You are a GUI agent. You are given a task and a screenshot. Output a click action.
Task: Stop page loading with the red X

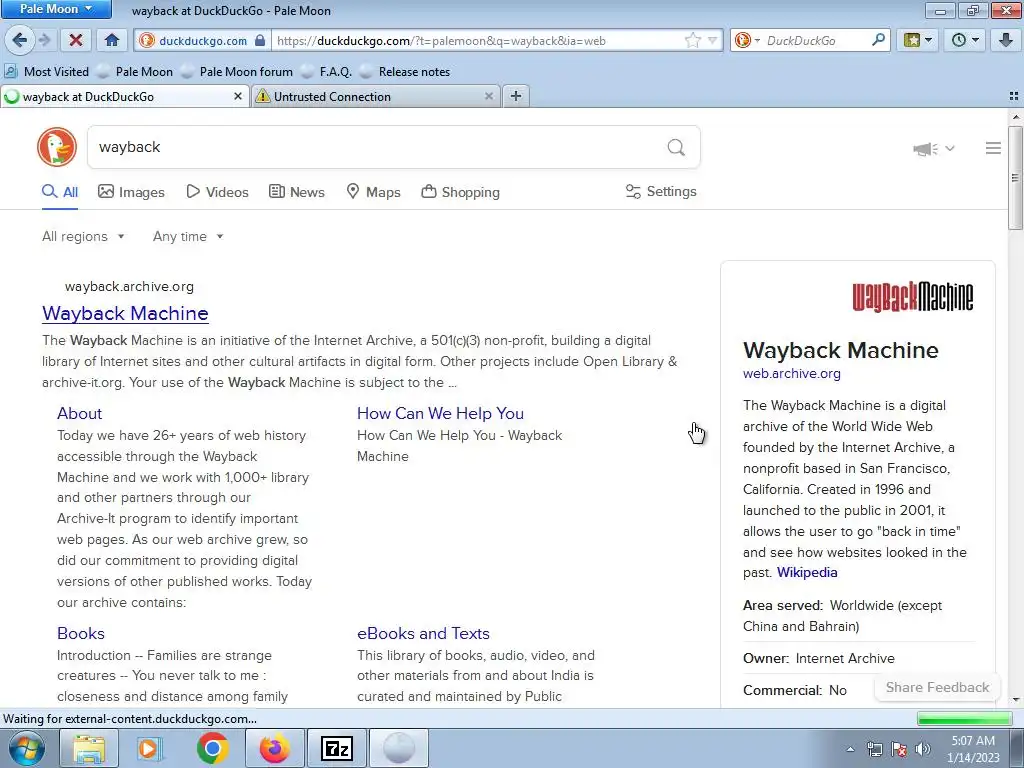tap(76, 40)
